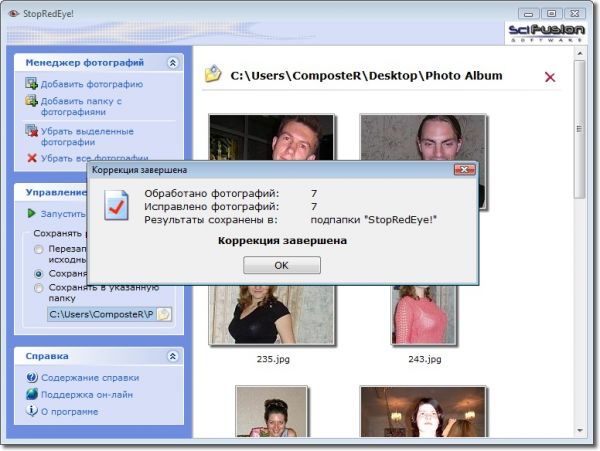
Task: Open Содержание справки help icon
Action: pyautogui.click(x=32, y=378)
